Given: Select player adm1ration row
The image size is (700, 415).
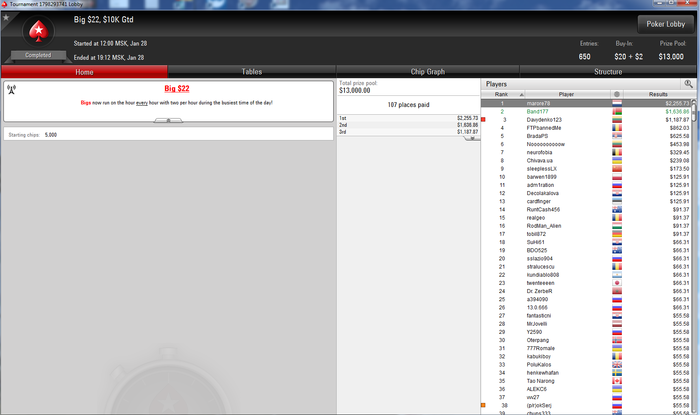Looking at the screenshot, I should [x=586, y=185].
